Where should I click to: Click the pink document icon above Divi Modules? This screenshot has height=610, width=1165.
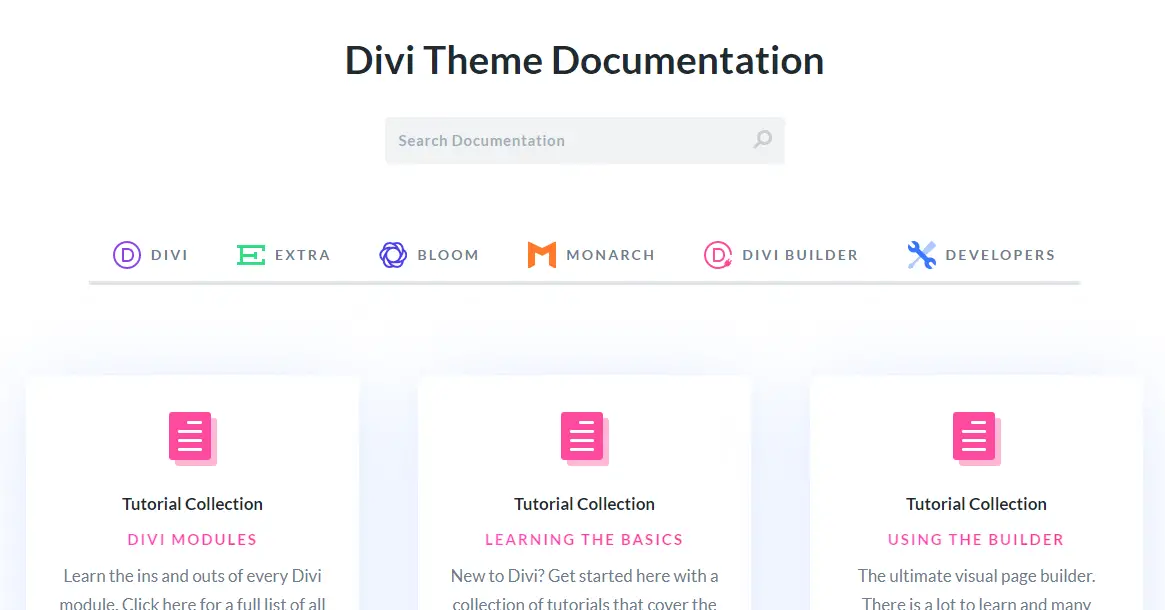[x=192, y=438]
